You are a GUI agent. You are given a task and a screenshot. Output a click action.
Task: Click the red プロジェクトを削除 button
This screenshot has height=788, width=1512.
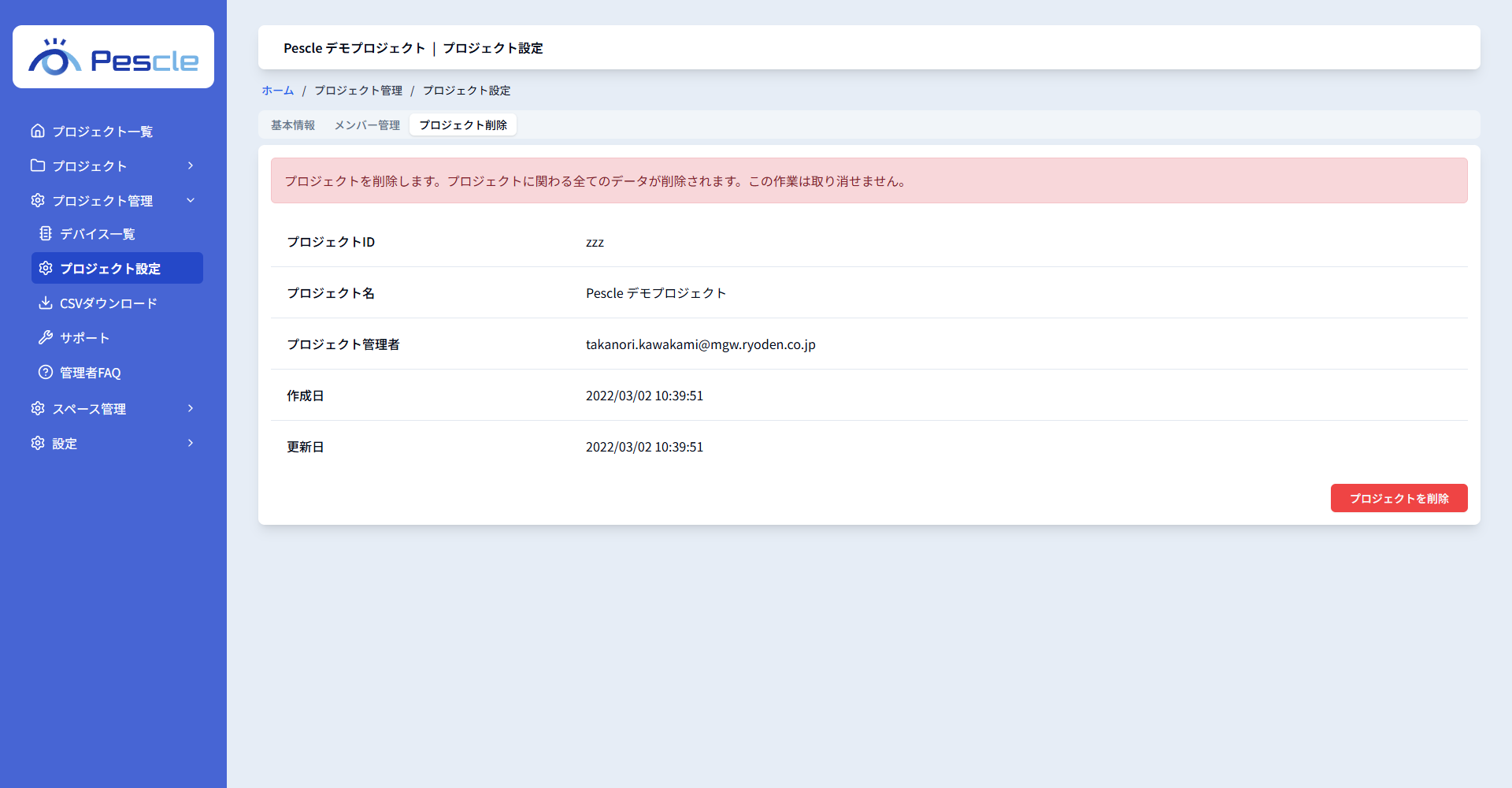[x=1399, y=498]
